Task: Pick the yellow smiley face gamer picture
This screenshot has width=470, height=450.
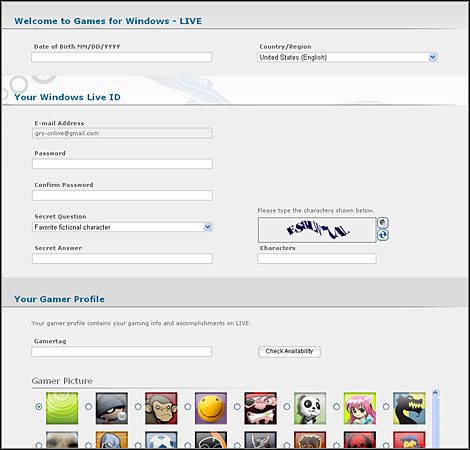Action: point(211,408)
